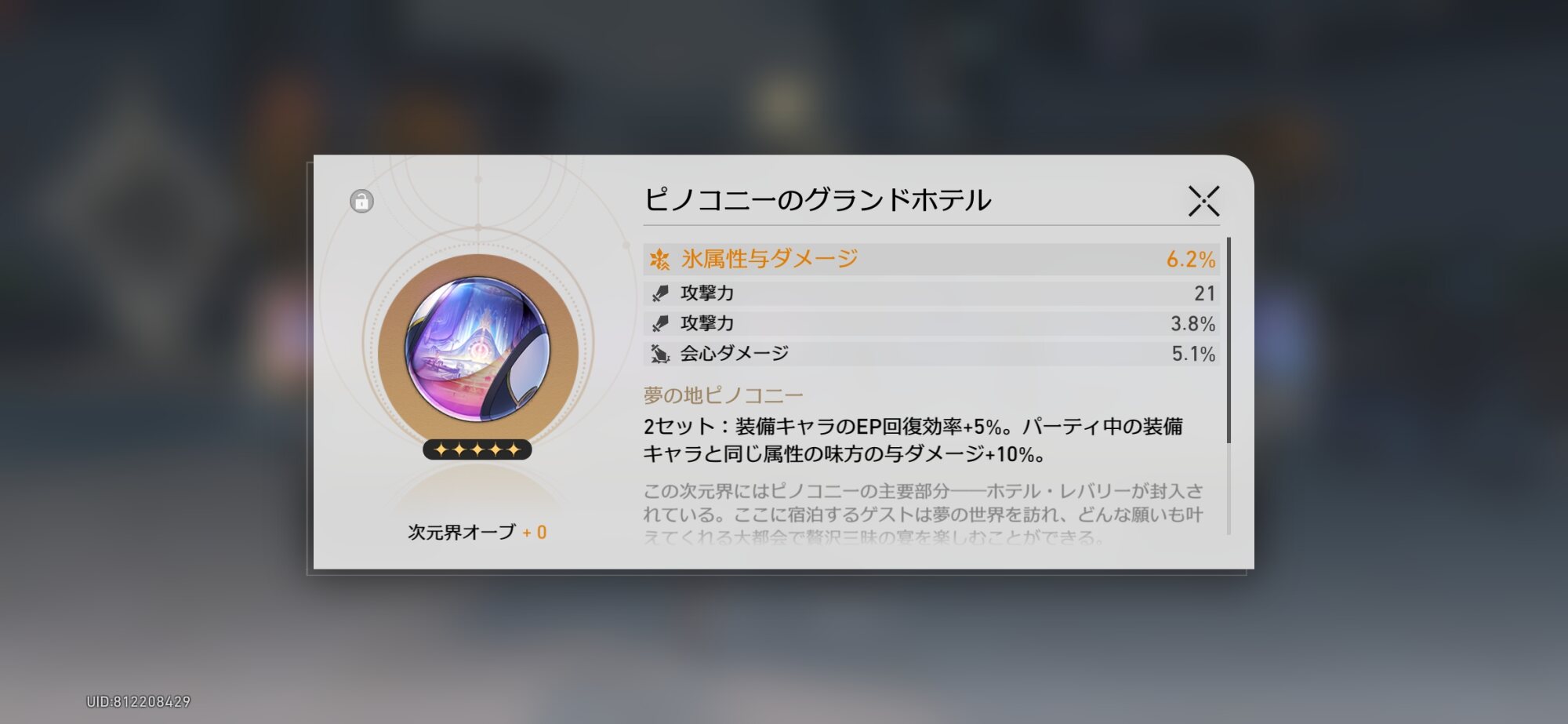Click the ice damage snowflake icon
The height and width of the screenshot is (724, 1568).
(x=660, y=259)
